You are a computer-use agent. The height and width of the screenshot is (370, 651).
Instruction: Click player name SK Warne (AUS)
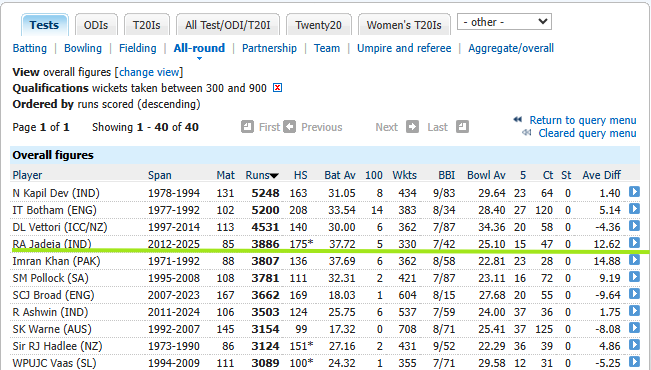pyautogui.click(x=52, y=329)
